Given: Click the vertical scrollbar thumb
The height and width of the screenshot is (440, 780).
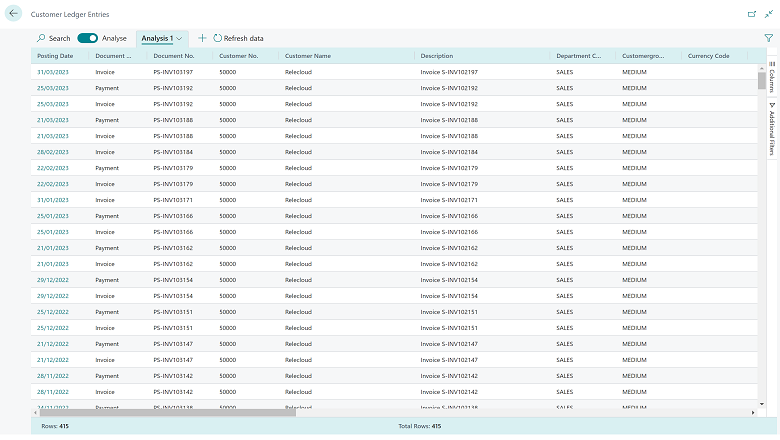Looking at the screenshot, I should point(762,81).
